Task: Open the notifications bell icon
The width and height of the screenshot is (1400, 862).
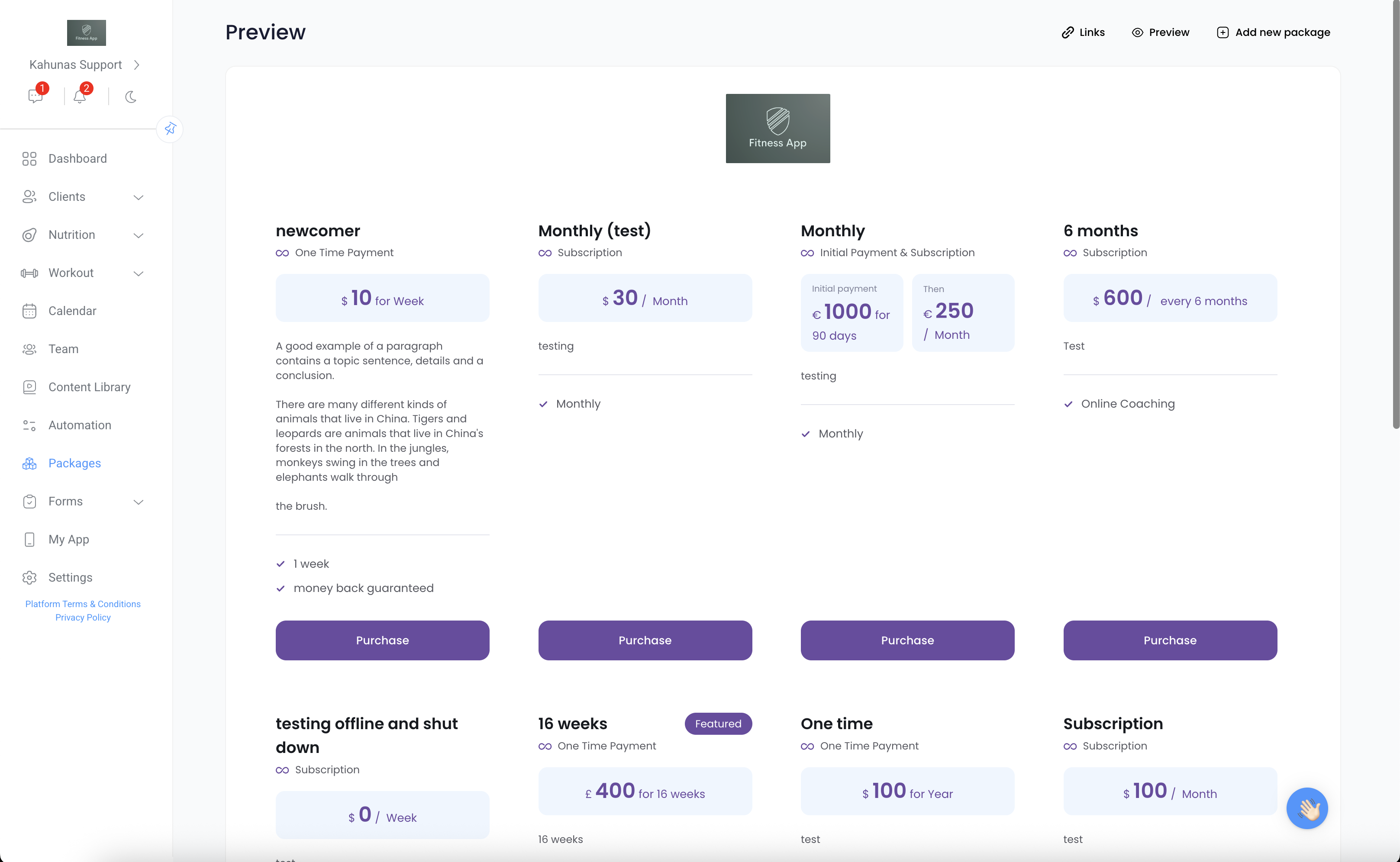Action: pyautogui.click(x=80, y=96)
